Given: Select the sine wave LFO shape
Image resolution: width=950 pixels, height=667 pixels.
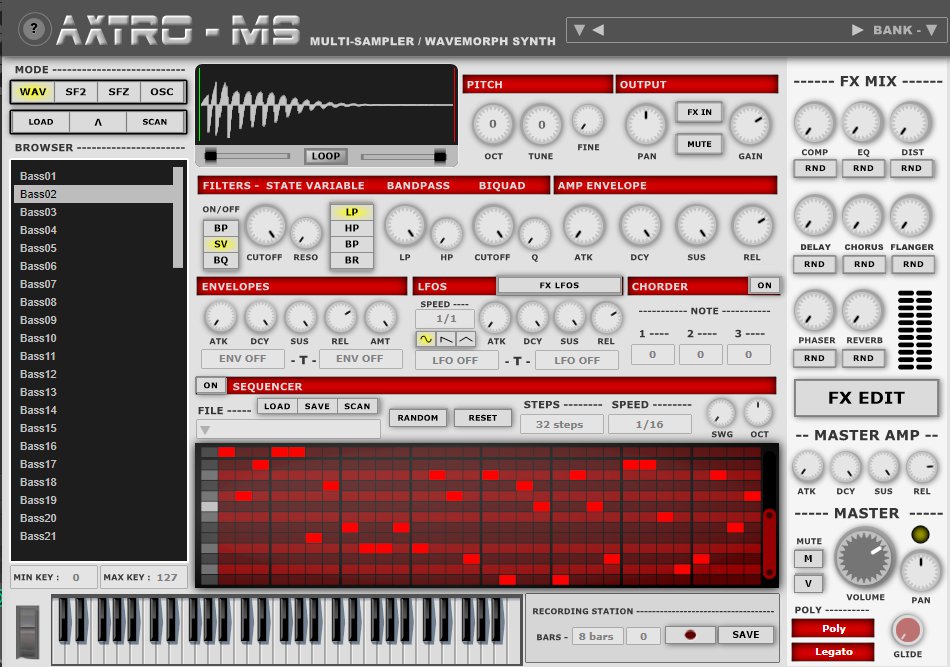Looking at the screenshot, I should click(x=426, y=340).
